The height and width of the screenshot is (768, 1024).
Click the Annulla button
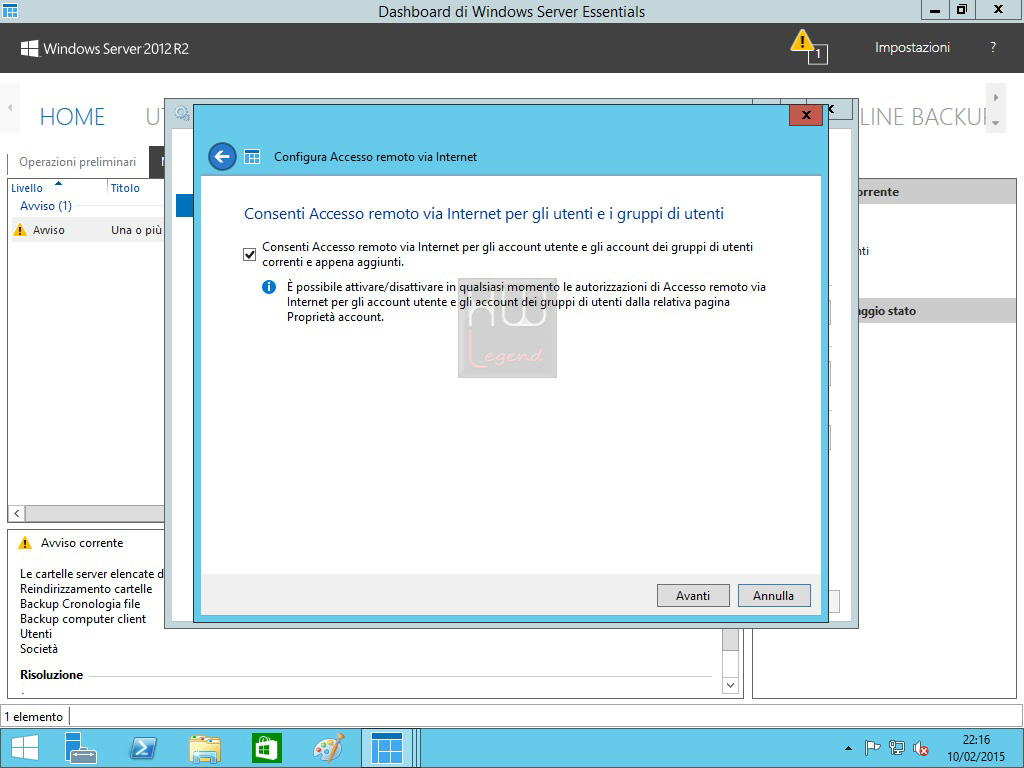click(774, 596)
